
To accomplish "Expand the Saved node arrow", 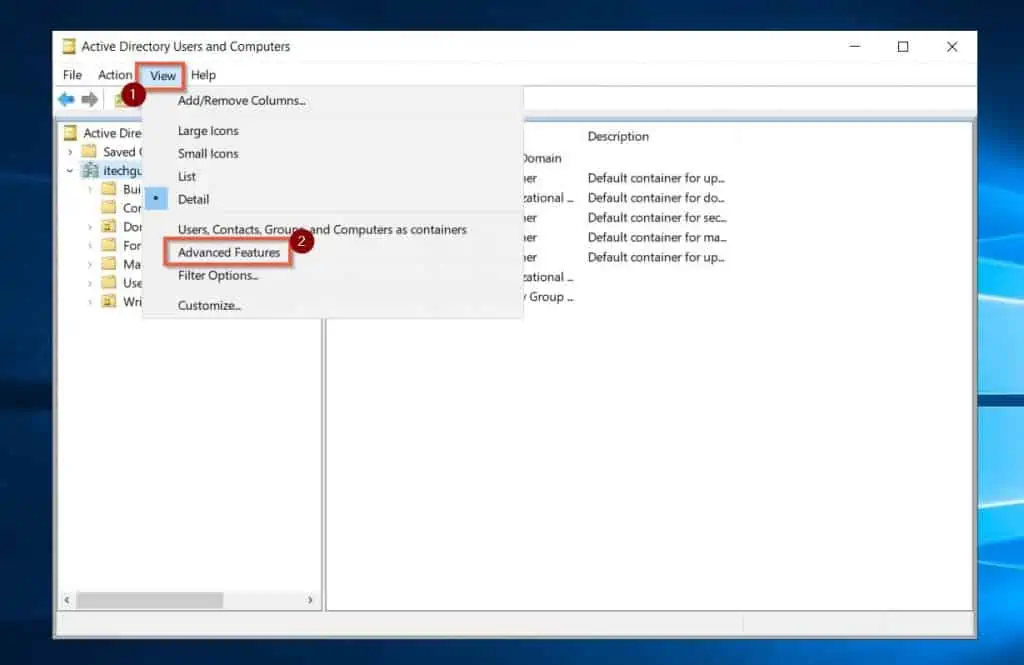I will coord(70,152).
